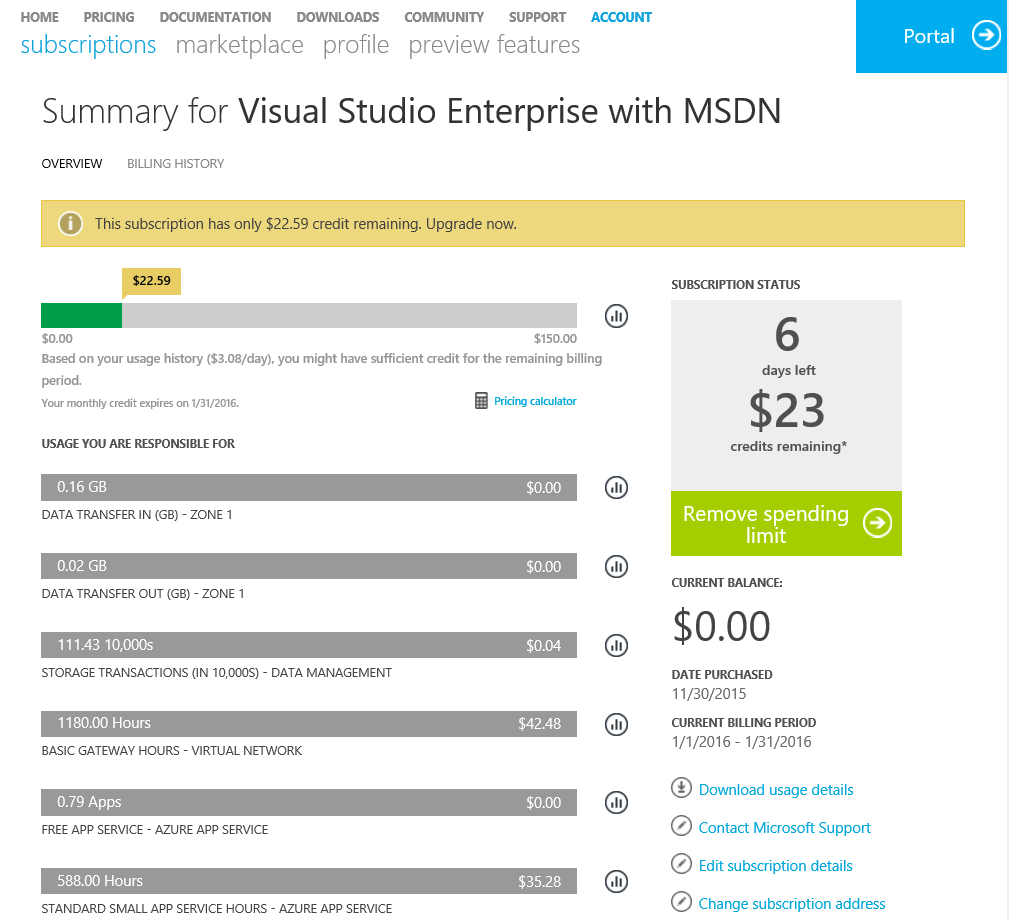This screenshot has height=921, width=1009.
Task: Open the COMMUNITY menu item
Action: [444, 17]
